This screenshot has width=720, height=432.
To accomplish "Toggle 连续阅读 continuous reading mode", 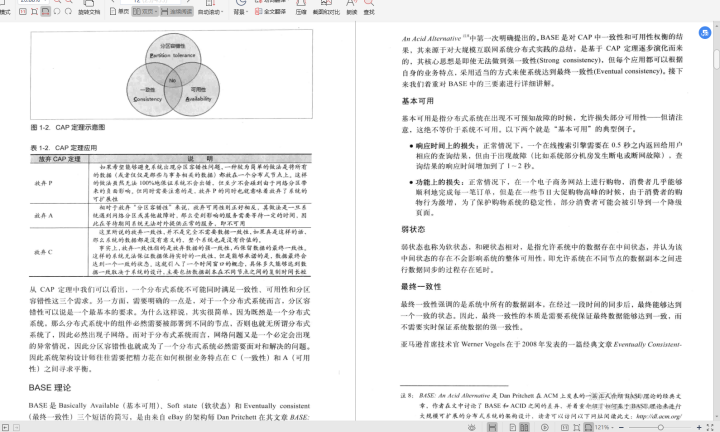I will [177, 11].
